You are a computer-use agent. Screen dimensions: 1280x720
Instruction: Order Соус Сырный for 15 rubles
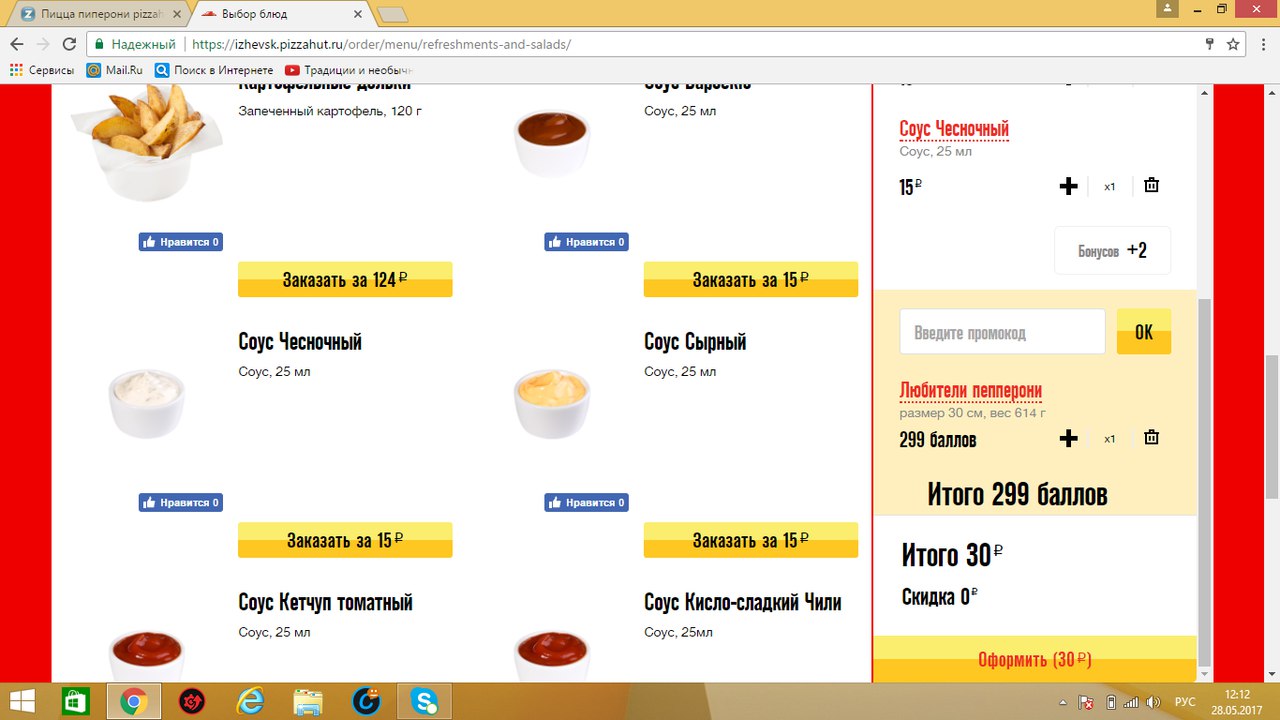750,540
